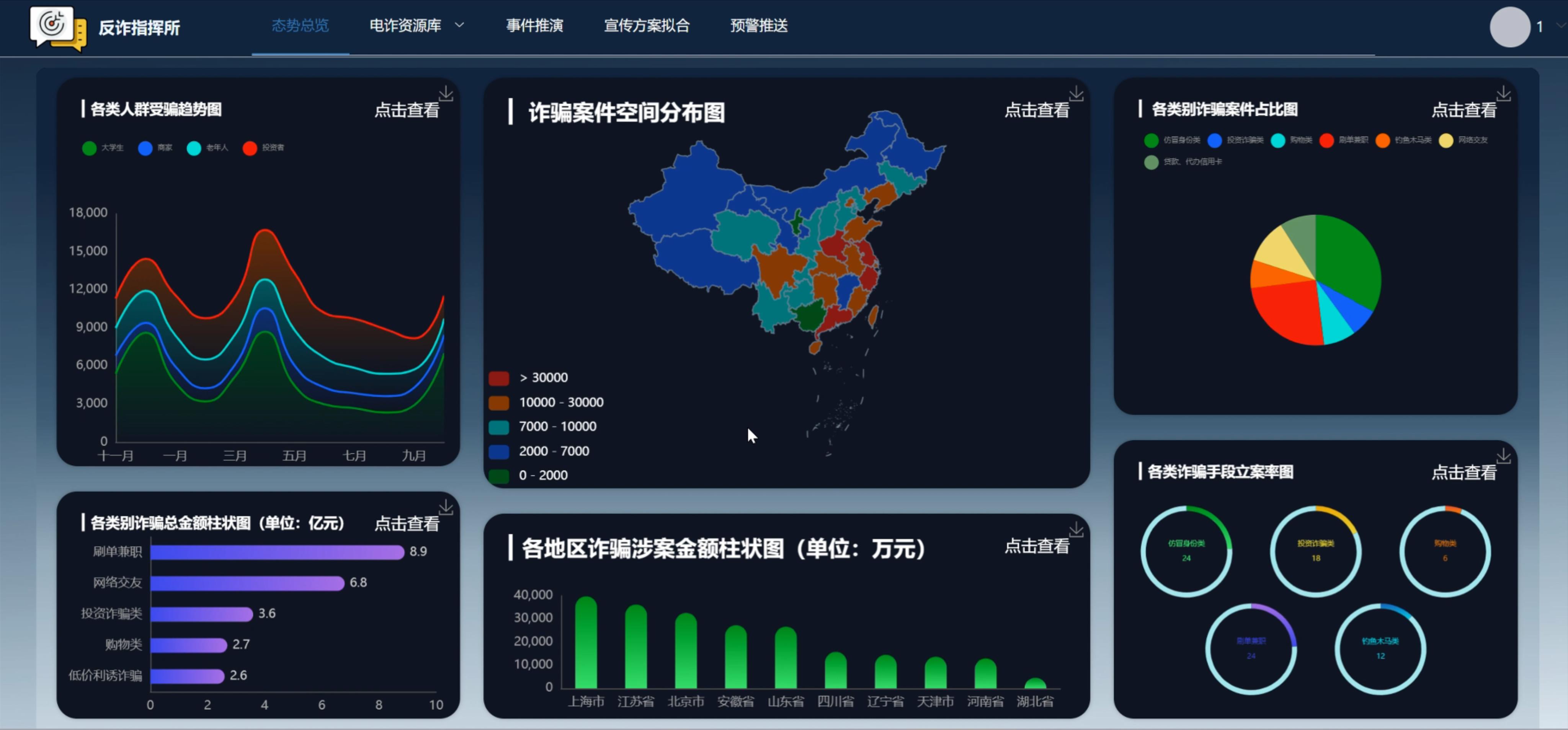This screenshot has height=730, width=1568.
Task: Click the download icon on 诈骗案件空间分布图 panel
Action: [x=1077, y=93]
